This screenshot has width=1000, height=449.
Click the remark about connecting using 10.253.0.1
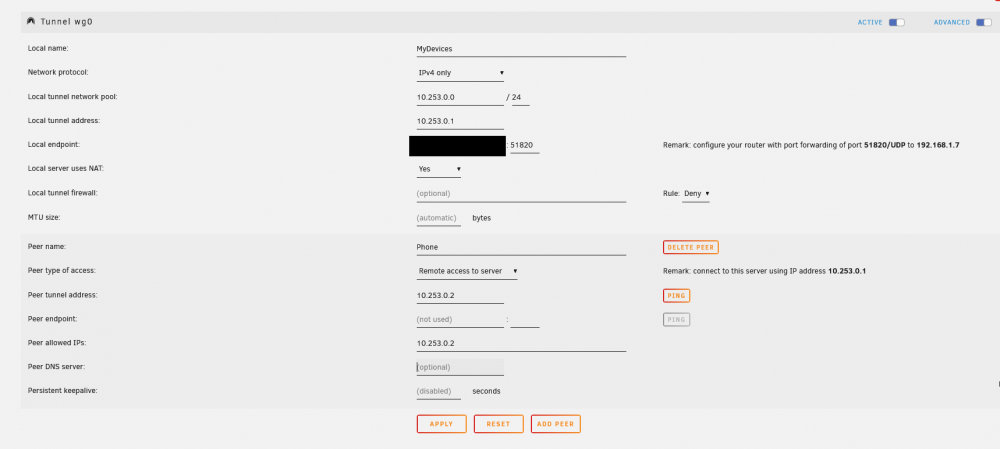(x=764, y=272)
